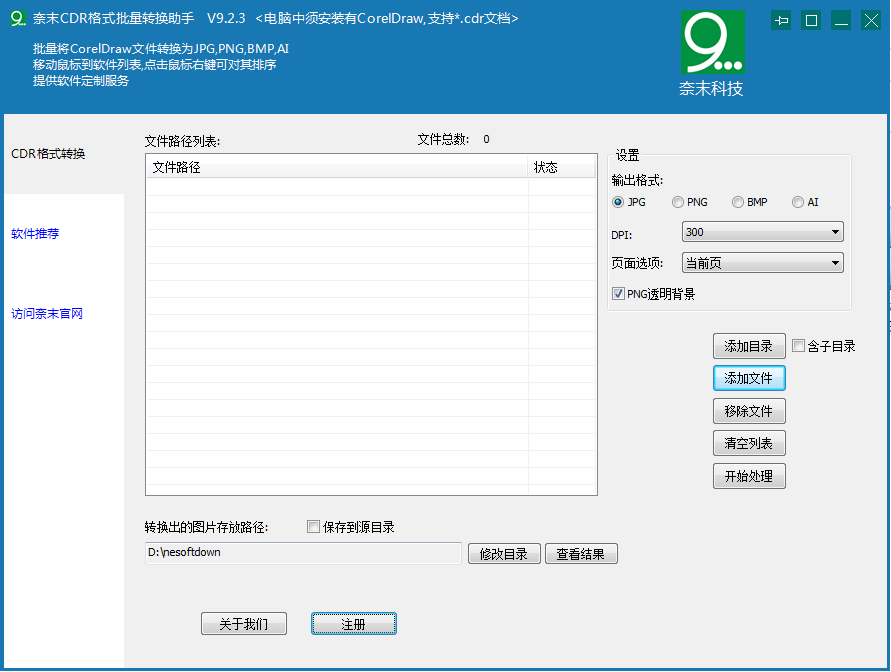This screenshot has width=891, height=672.
Task: Click the 奈末科技 green logo
Action: point(712,40)
